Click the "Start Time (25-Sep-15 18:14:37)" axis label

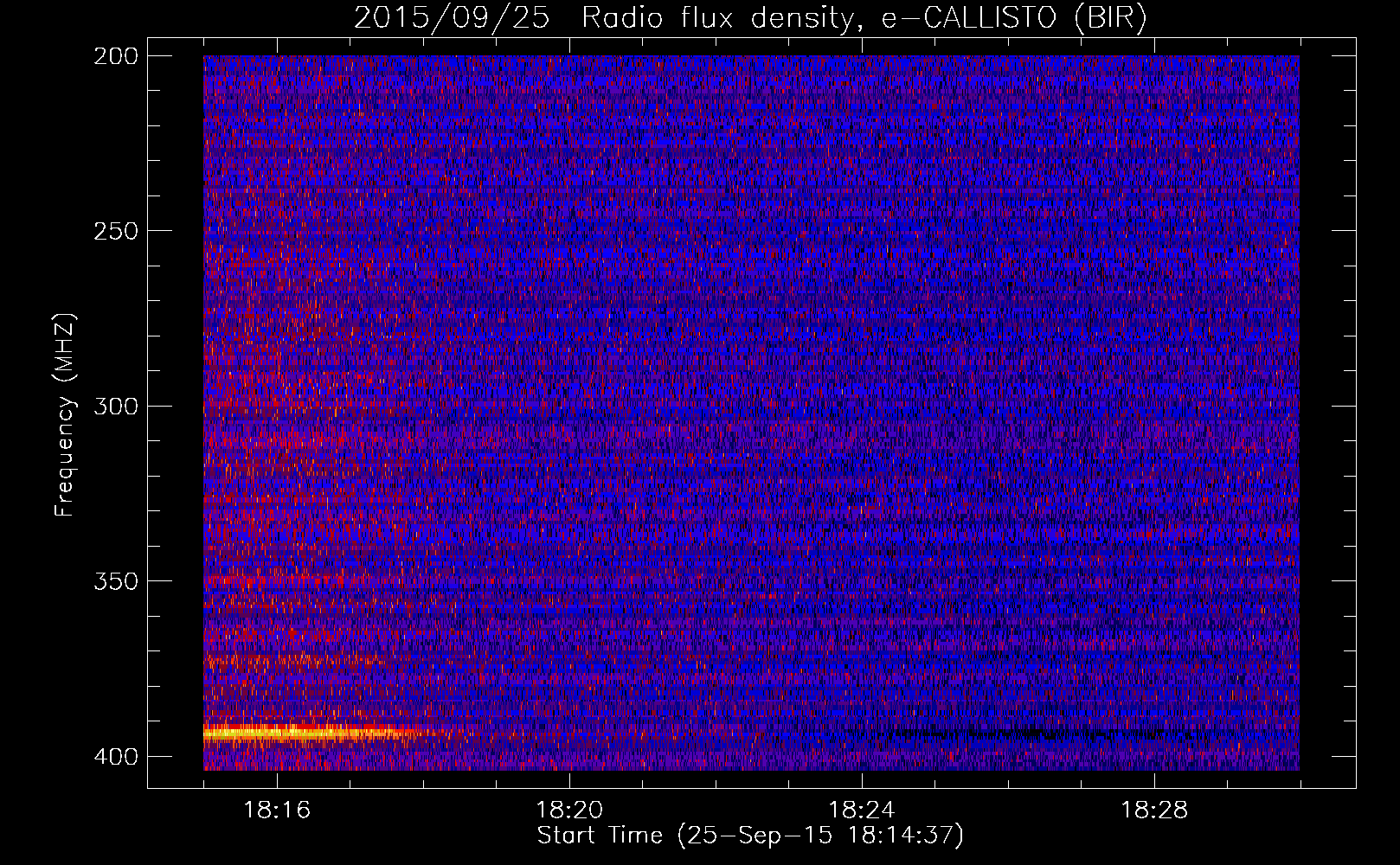click(x=750, y=836)
